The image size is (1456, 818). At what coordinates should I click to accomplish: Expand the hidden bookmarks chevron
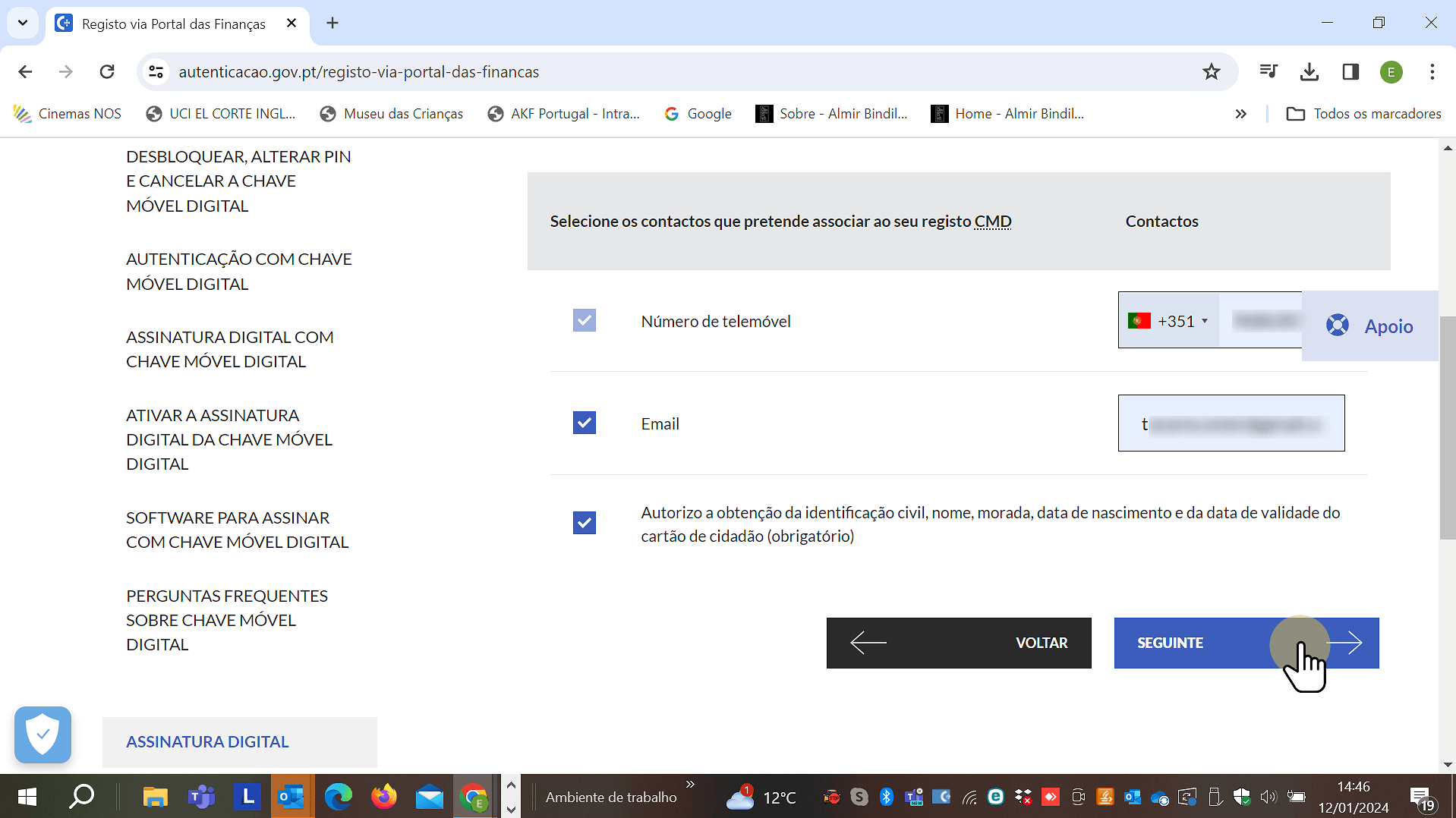tap(1240, 114)
